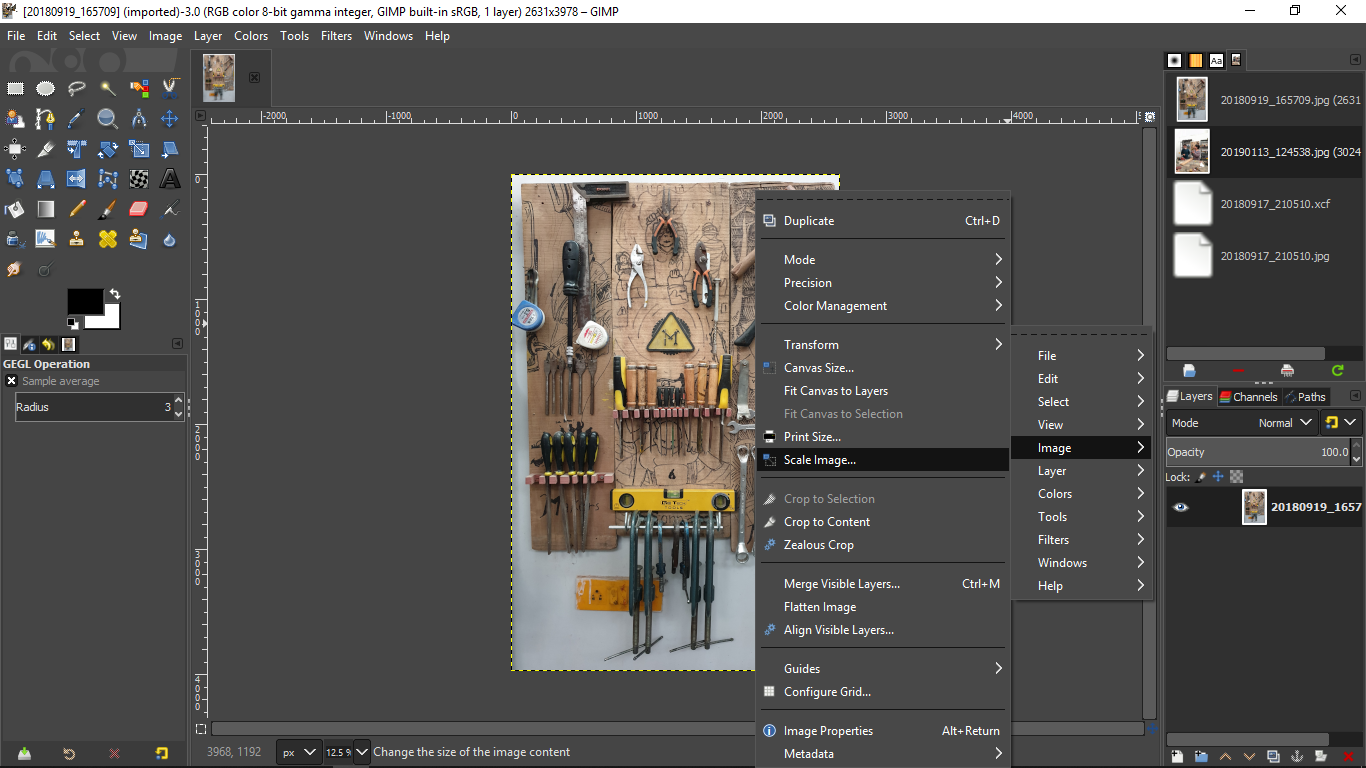1366x768 pixels.
Task: Toggle the Sample average checkbox
Action: pyautogui.click(x=12, y=381)
